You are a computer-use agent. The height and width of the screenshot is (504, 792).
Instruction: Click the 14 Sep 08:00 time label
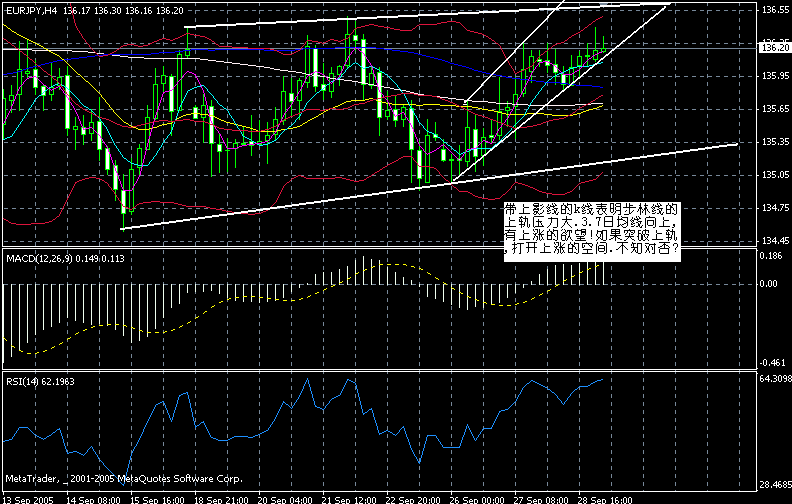(x=93, y=500)
